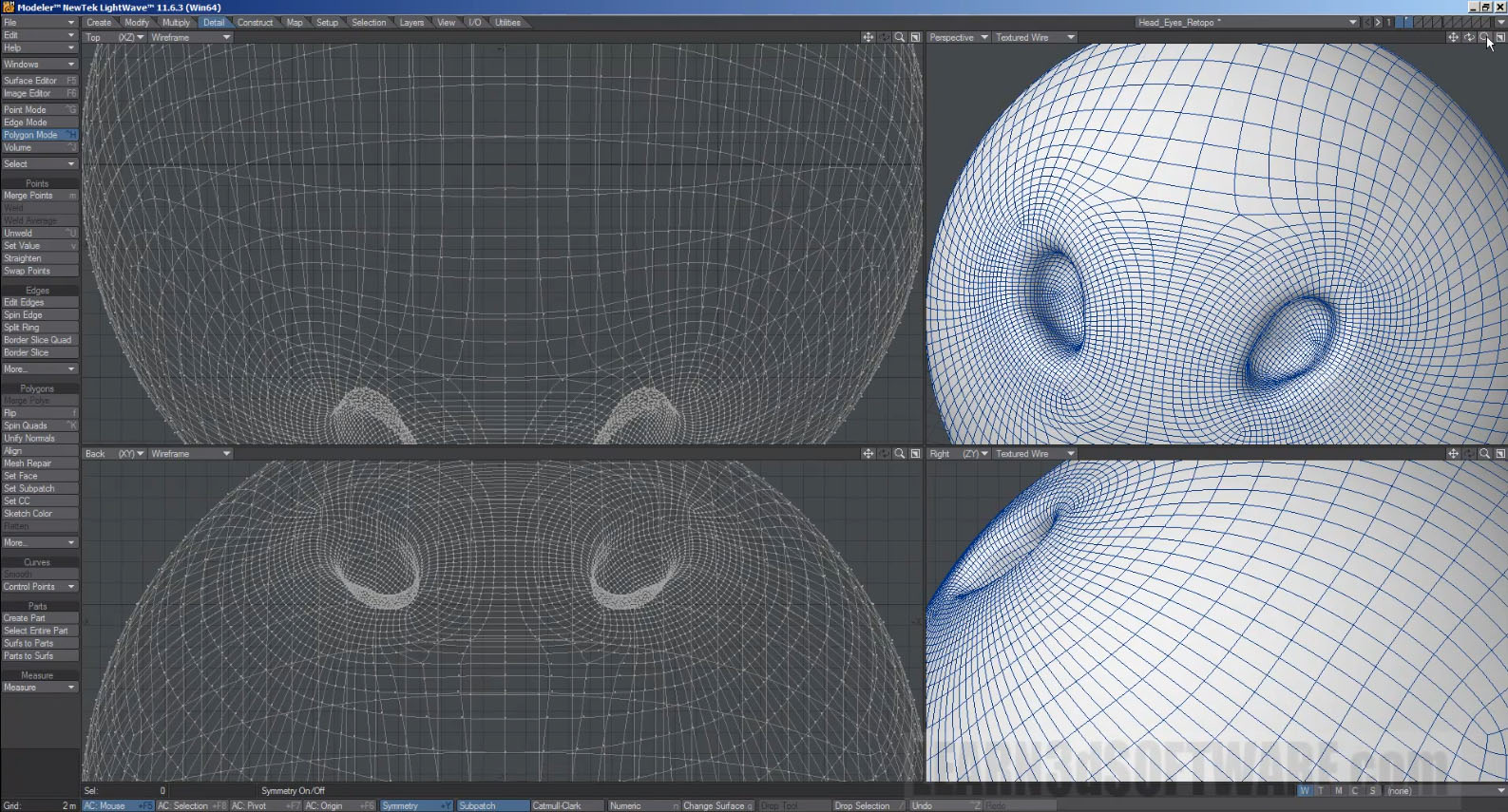Screen dimensions: 1508x812
Task: Switch to Edge Mode
Action: pyautogui.click(x=40, y=123)
